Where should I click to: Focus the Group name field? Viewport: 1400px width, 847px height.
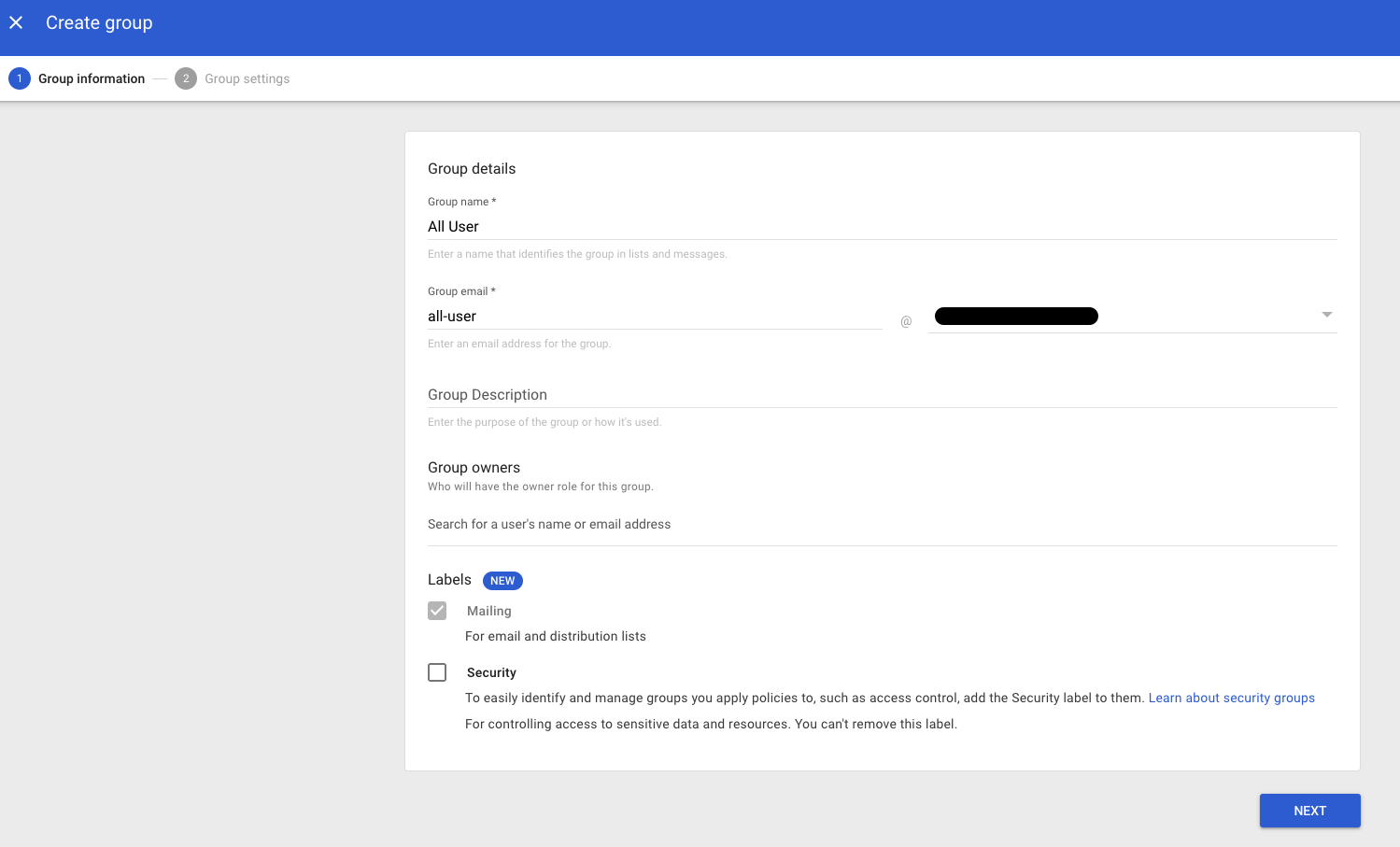pyautogui.click(x=882, y=227)
